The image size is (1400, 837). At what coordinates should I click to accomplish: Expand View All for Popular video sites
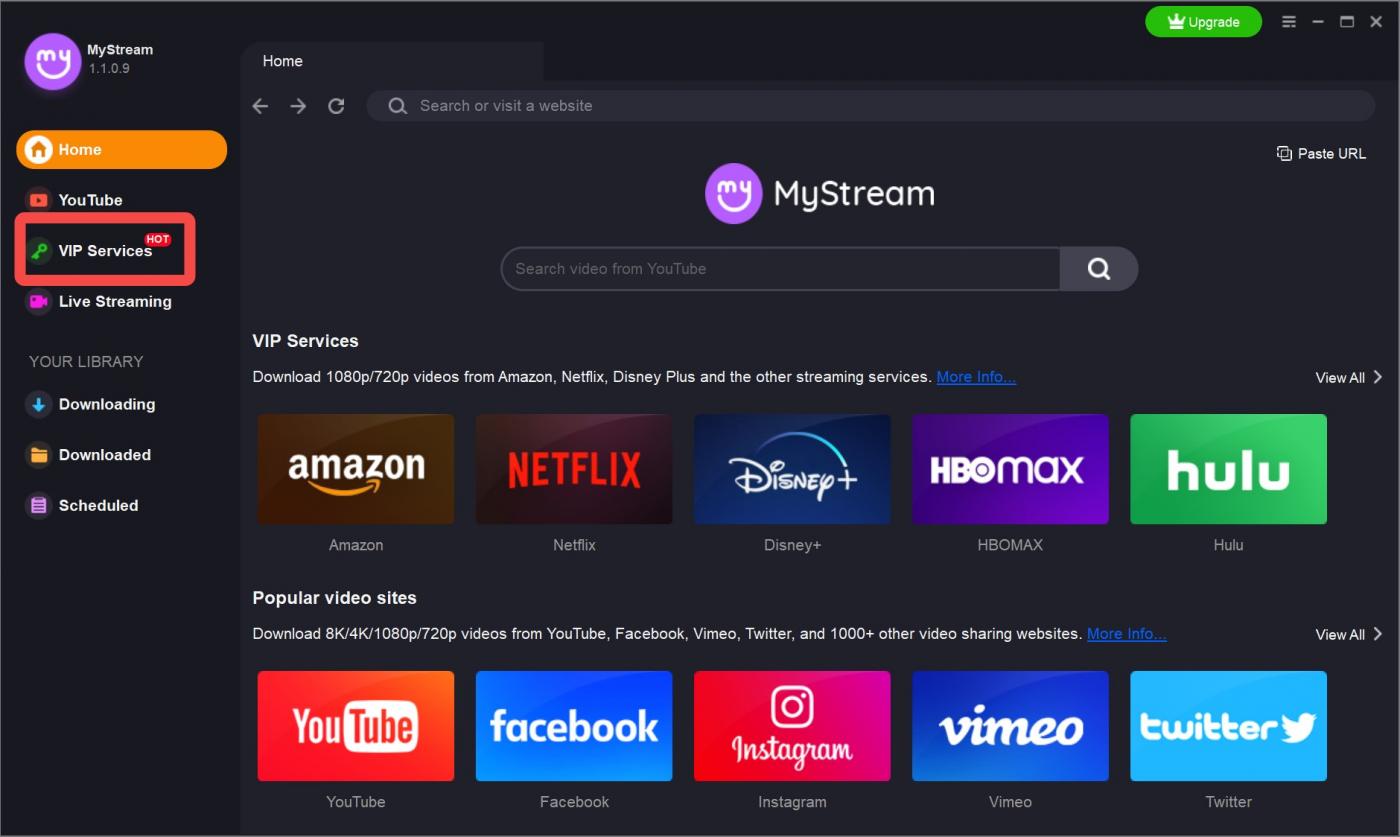(1348, 635)
